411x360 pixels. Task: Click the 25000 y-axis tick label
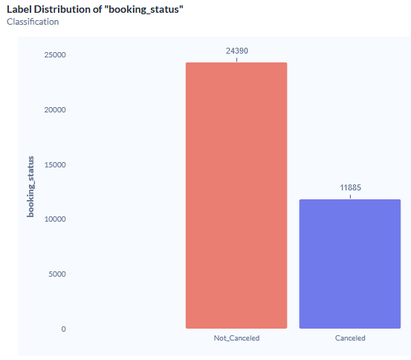pyautogui.click(x=55, y=55)
